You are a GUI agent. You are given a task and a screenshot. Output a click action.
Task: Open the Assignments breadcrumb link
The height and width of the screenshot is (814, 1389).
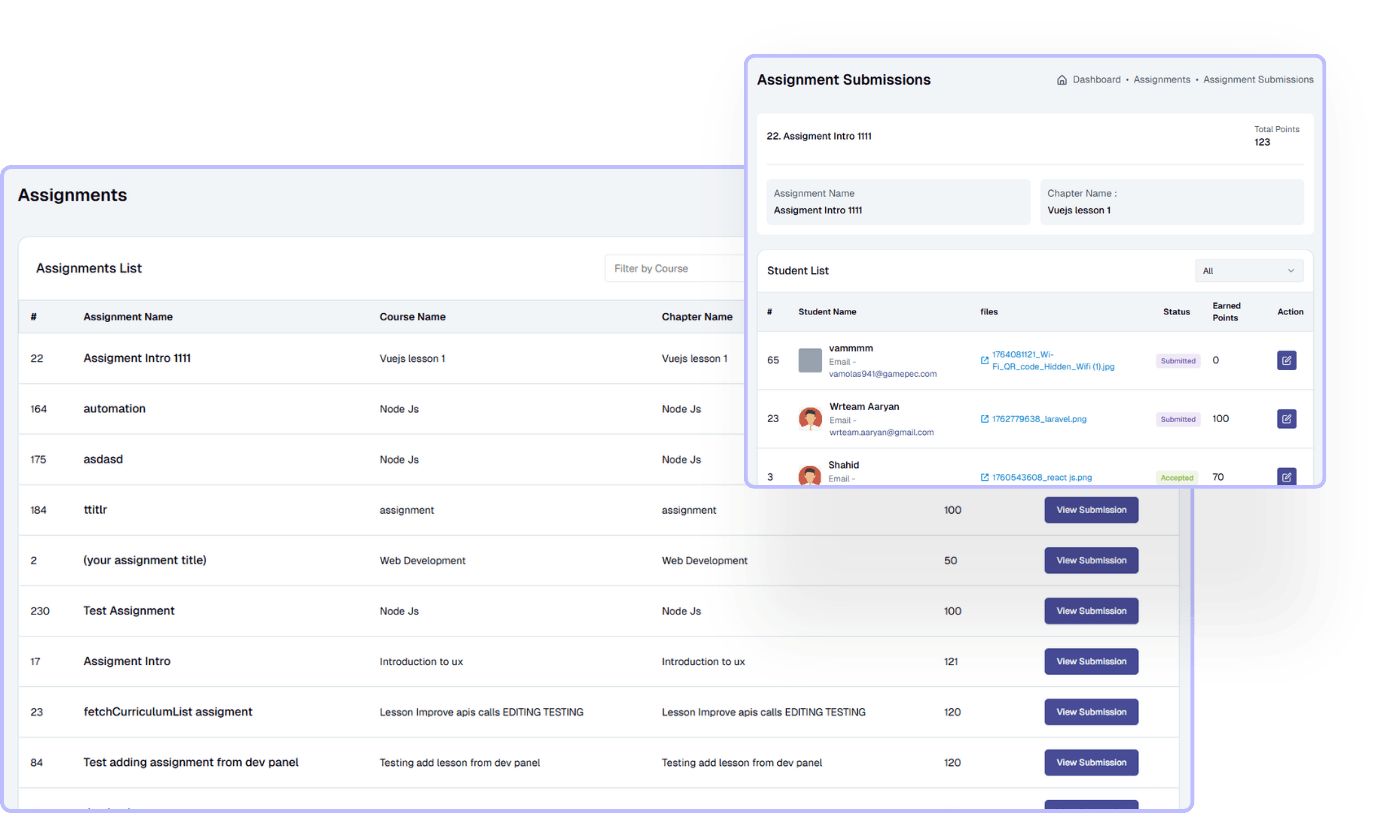(1162, 80)
